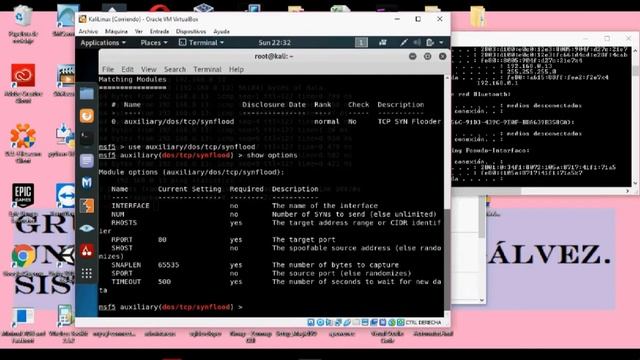This screenshot has height=360, width=640.
Task: Open CherryTree red icon in the dock
Action: tap(87, 251)
